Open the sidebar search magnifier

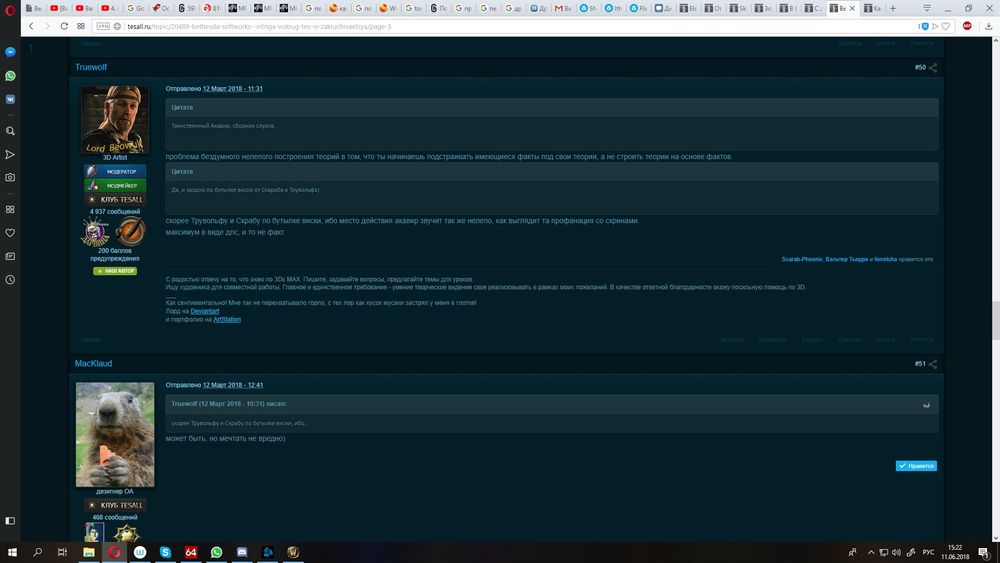tap(10, 131)
